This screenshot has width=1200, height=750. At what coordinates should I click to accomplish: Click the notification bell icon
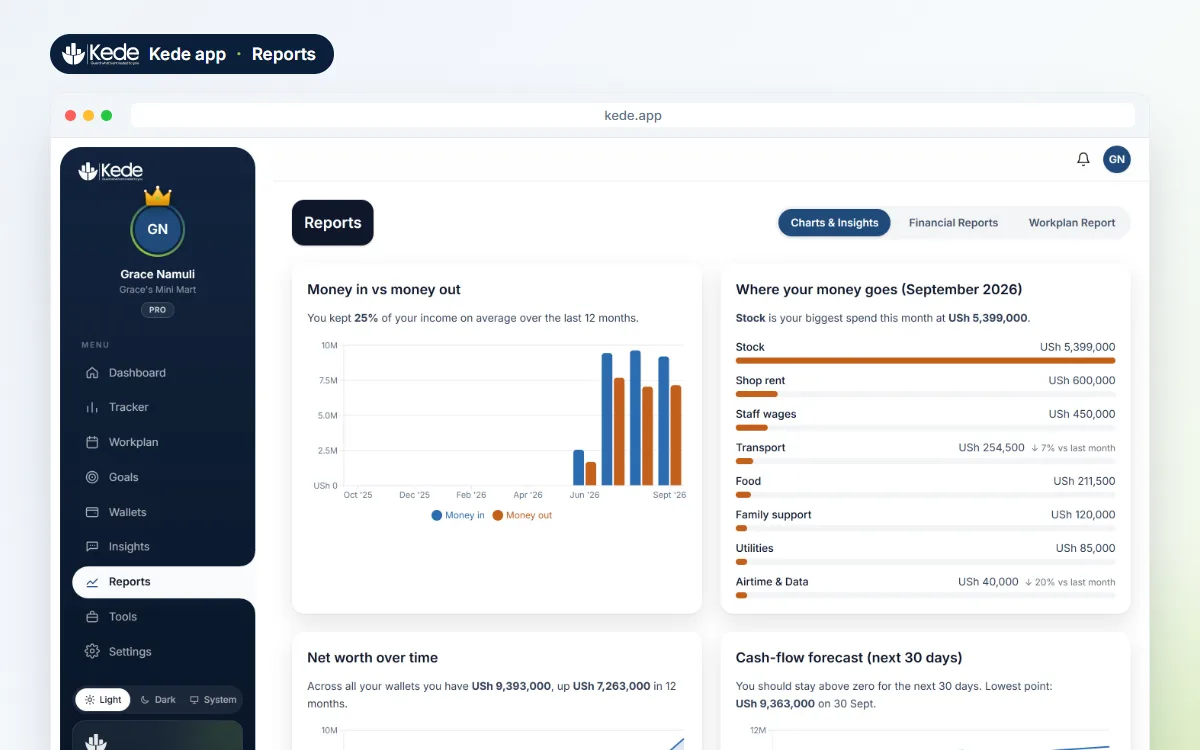coord(1083,159)
